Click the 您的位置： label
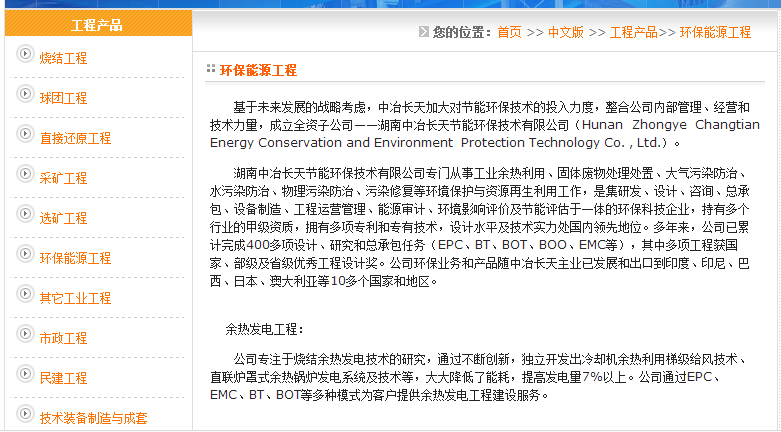The width and height of the screenshot is (781, 432). coord(463,32)
